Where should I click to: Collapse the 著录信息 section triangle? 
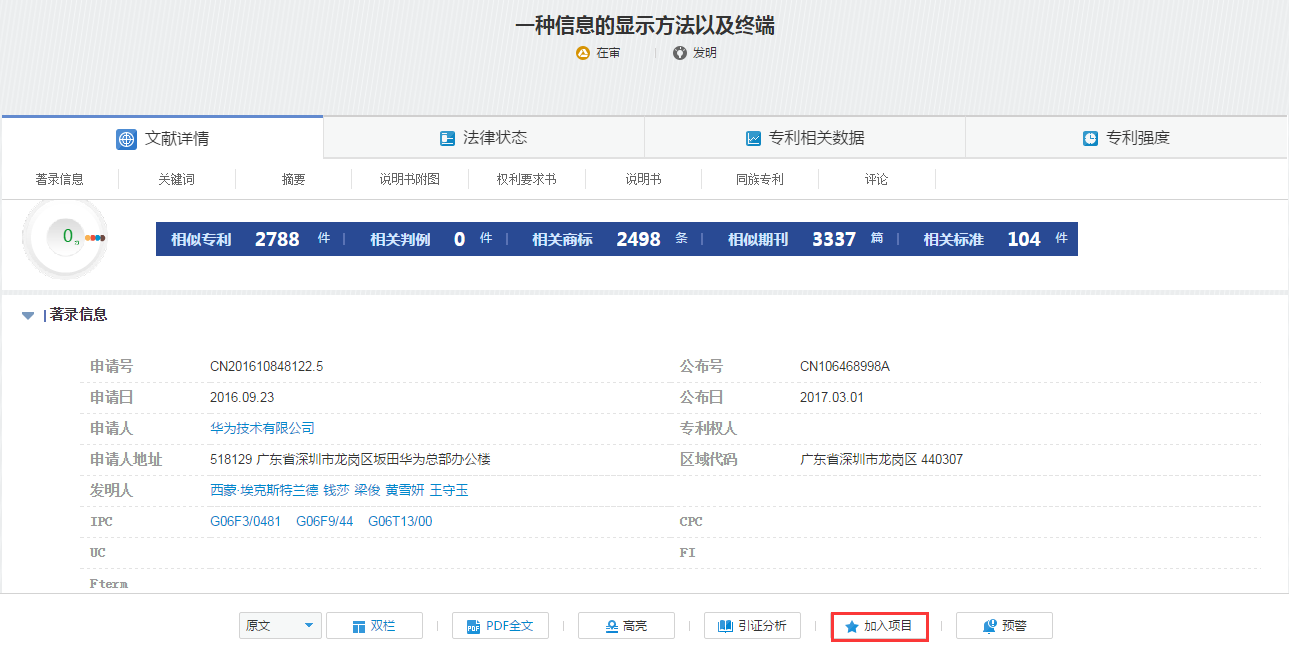click(x=28, y=315)
